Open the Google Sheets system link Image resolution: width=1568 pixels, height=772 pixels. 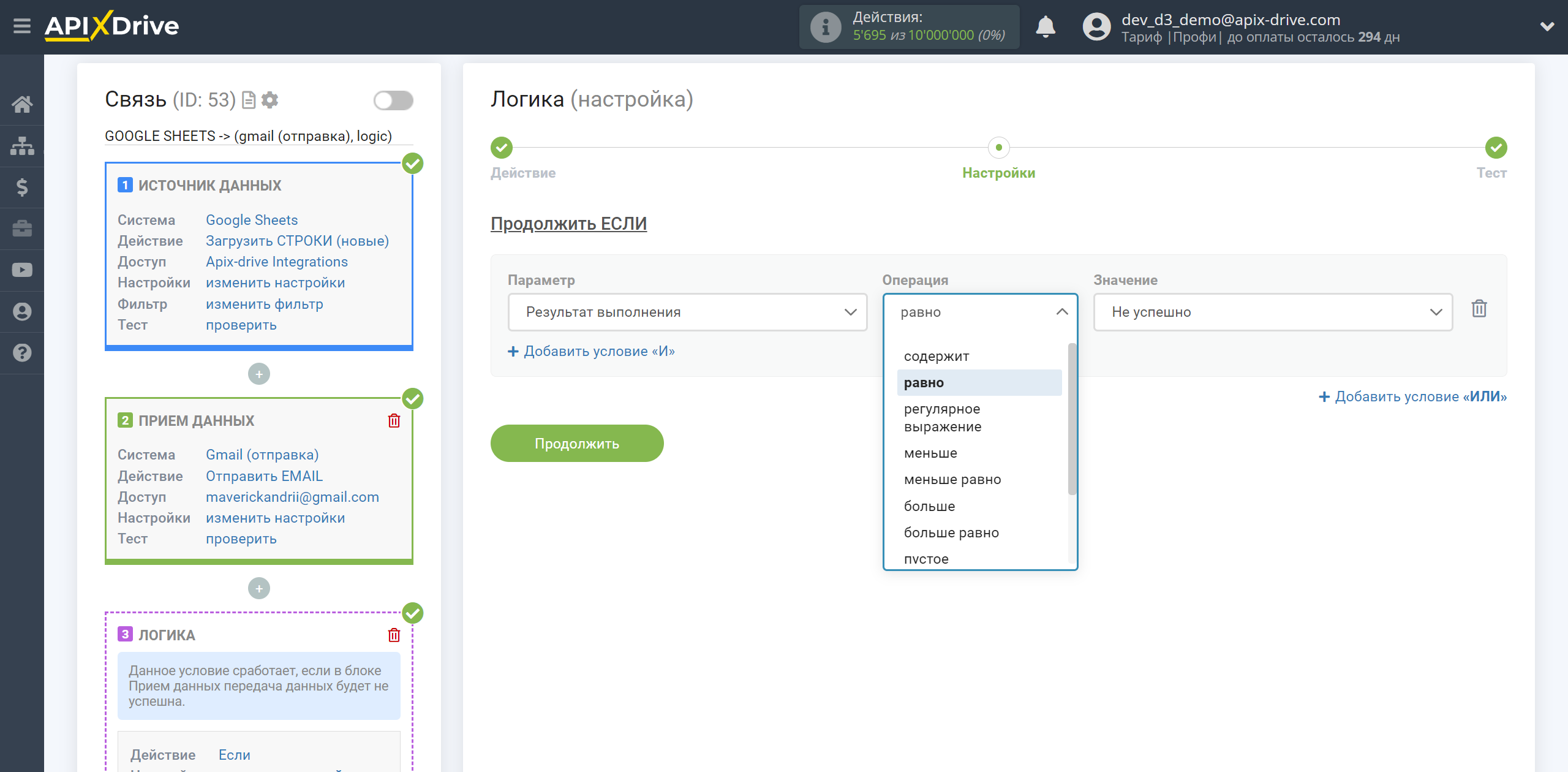(x=252, y=220)
